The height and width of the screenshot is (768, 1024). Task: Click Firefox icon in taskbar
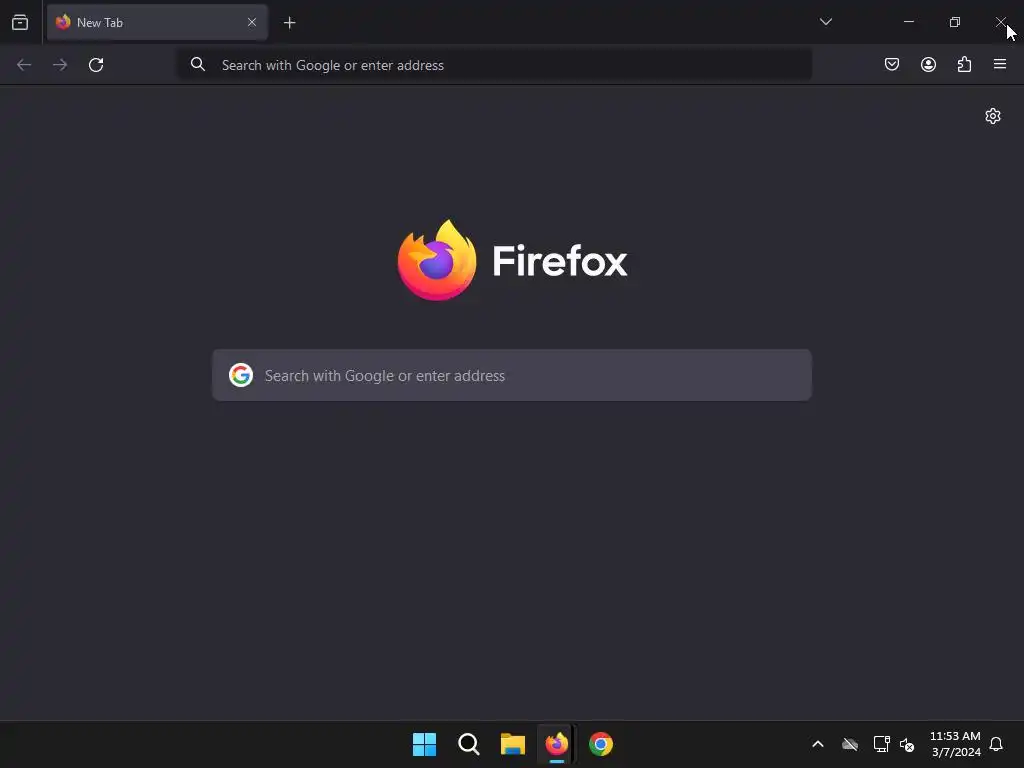click(556, 744)
